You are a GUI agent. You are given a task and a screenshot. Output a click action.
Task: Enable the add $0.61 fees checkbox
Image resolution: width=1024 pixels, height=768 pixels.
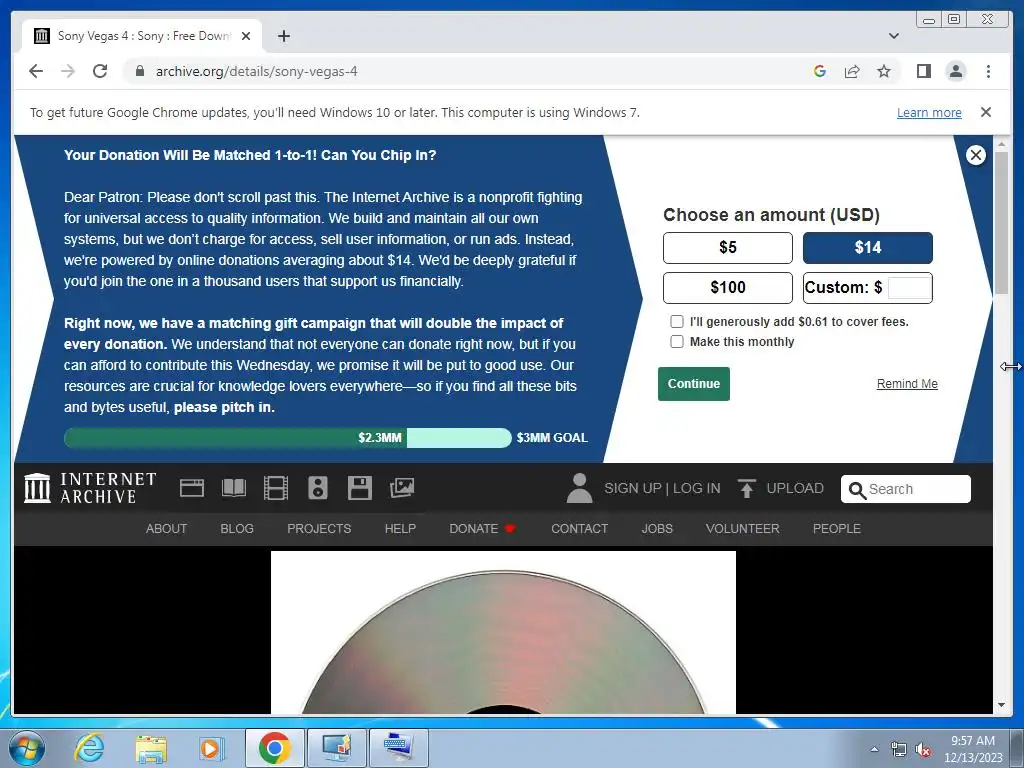point(677,321)
